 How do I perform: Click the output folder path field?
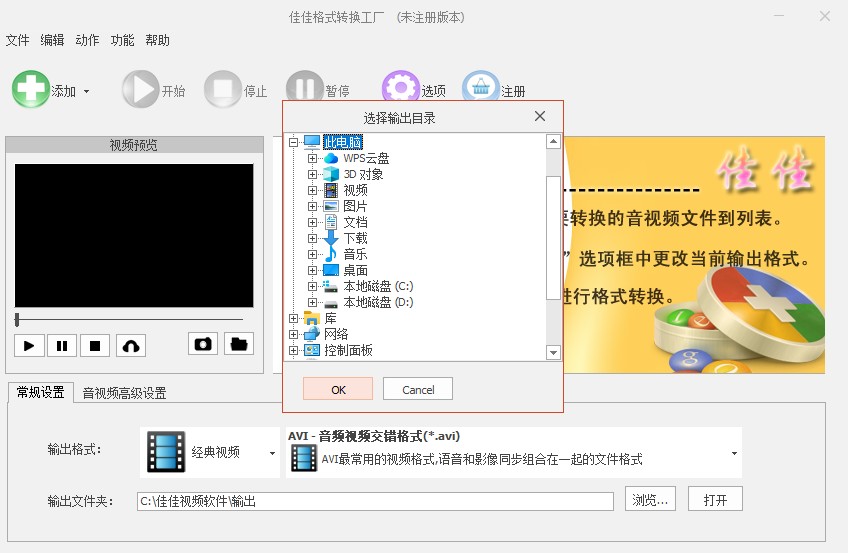pyautogui.click(x=375, y=501)
